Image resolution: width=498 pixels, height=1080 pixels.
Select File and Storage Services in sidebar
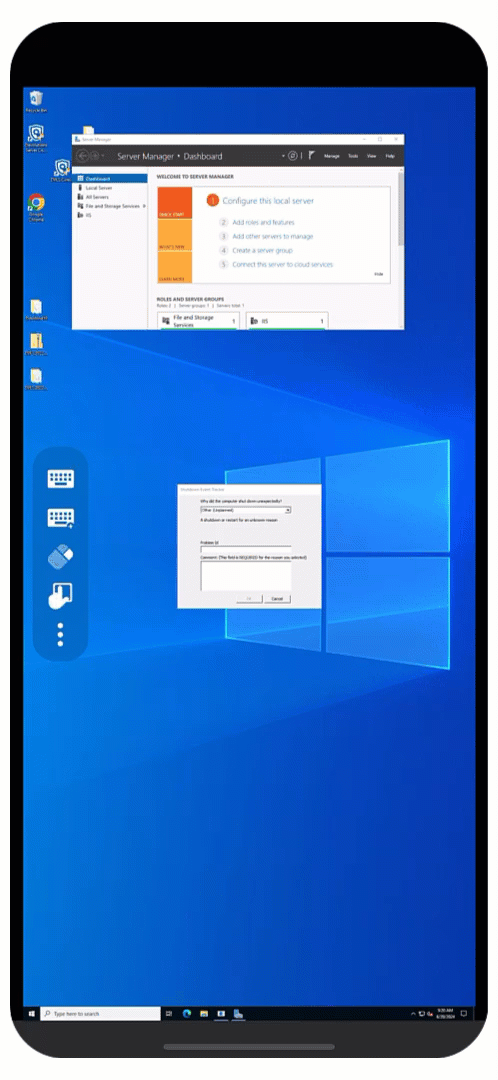click(110, 206)
